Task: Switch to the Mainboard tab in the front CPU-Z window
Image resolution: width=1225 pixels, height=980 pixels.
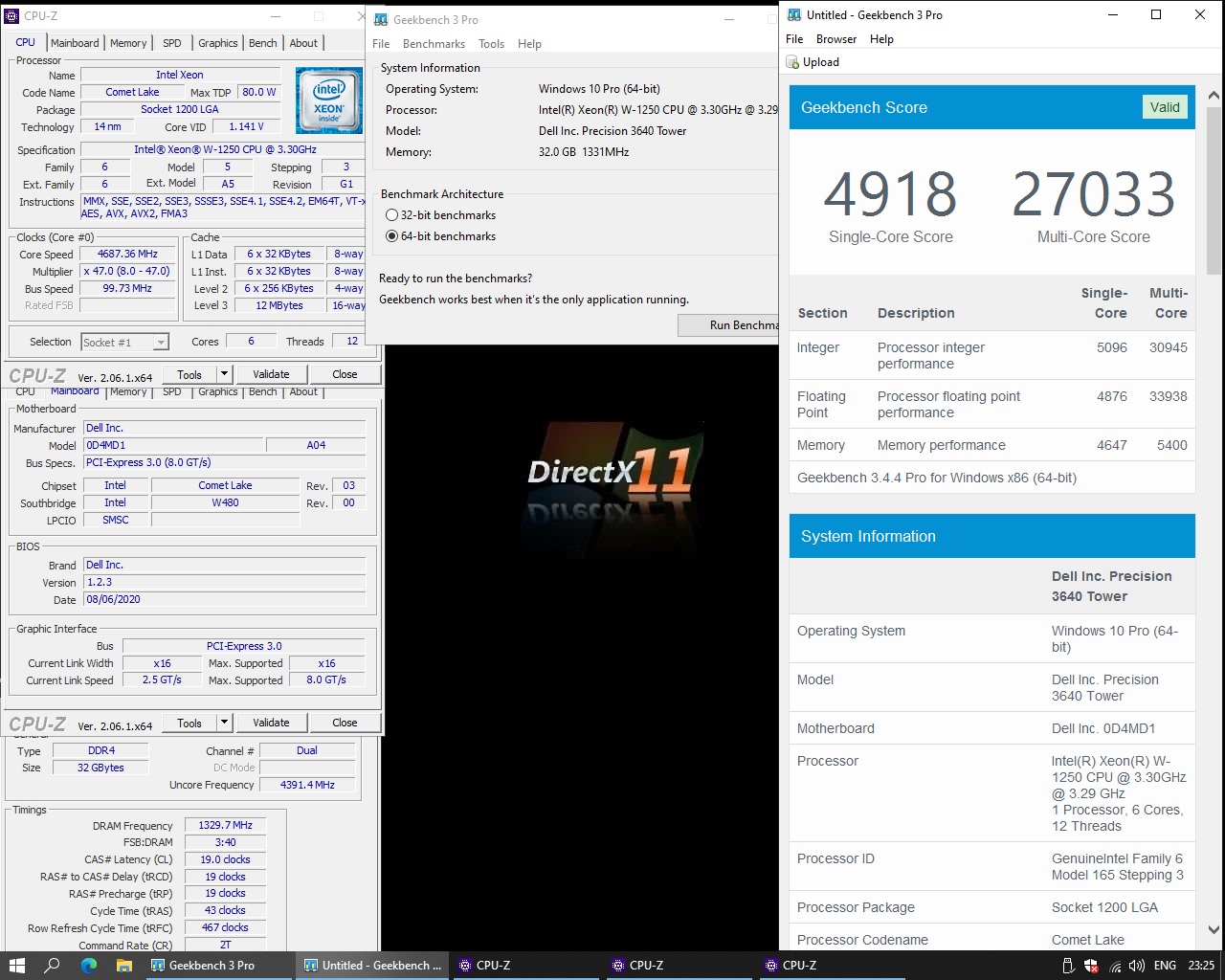Action: pos(75,43)
